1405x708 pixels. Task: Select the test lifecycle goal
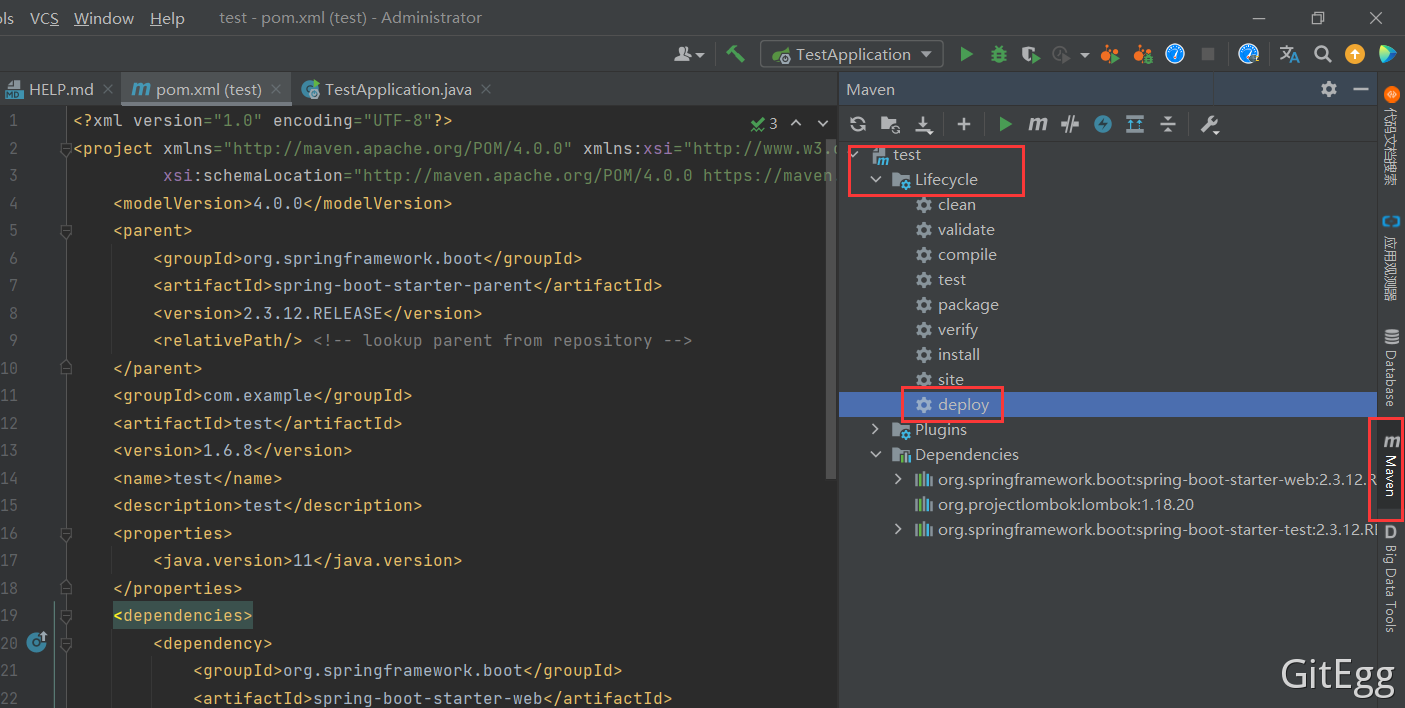coord(941,279)
